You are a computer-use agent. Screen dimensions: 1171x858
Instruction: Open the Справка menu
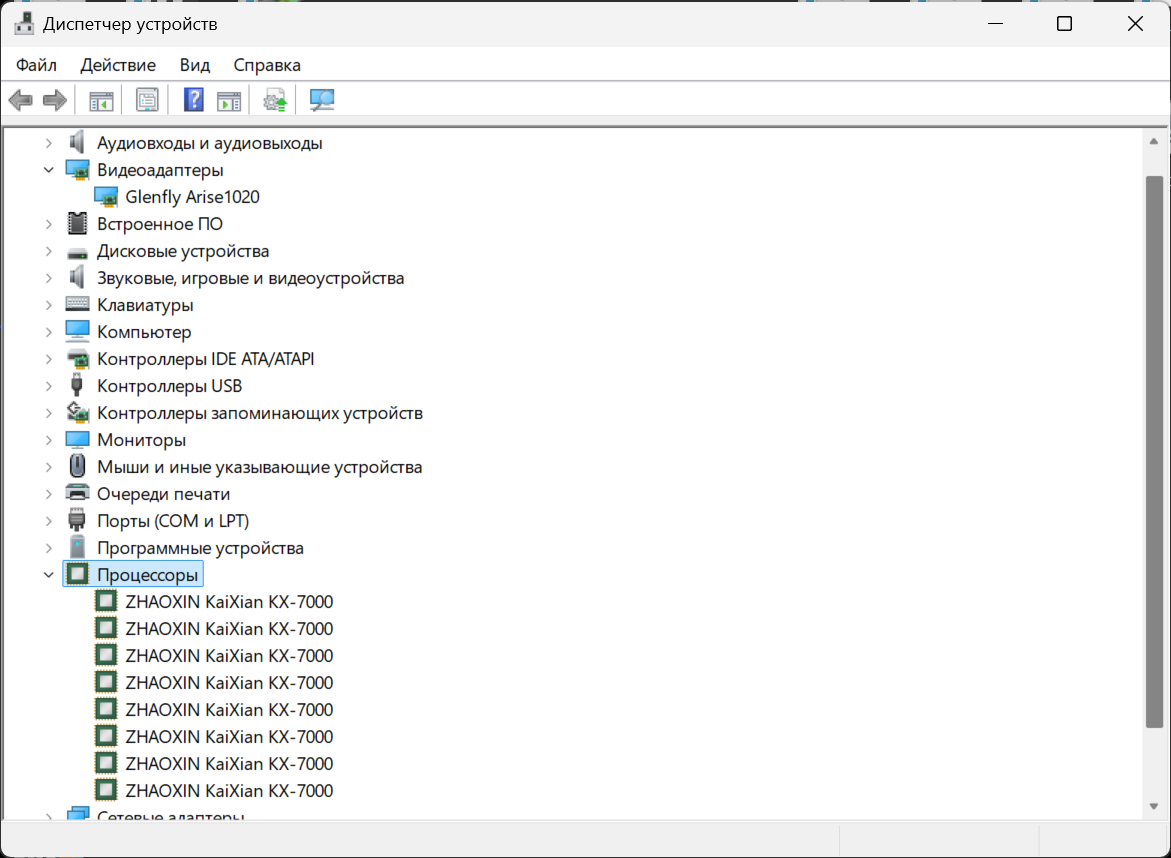point(267,65)
